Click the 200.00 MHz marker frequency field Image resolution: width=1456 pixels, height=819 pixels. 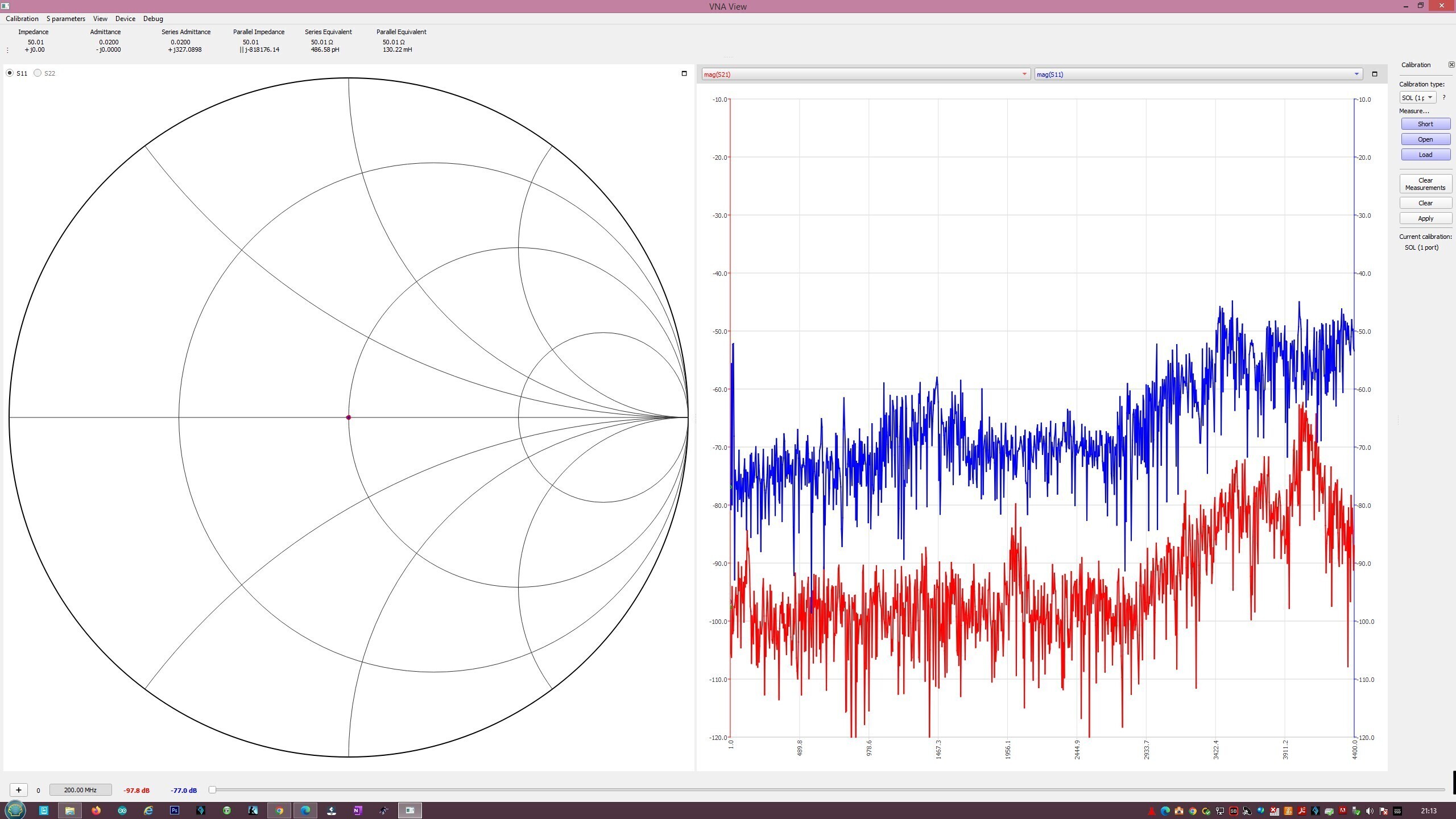pyautogui.click(x=80, y=790)
